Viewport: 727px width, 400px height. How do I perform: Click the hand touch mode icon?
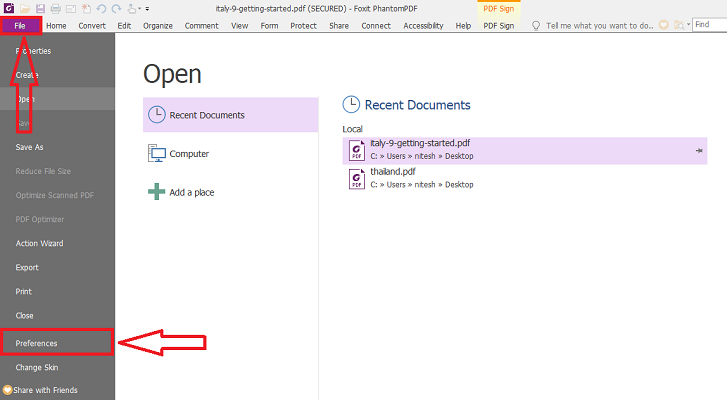point(132,8)
